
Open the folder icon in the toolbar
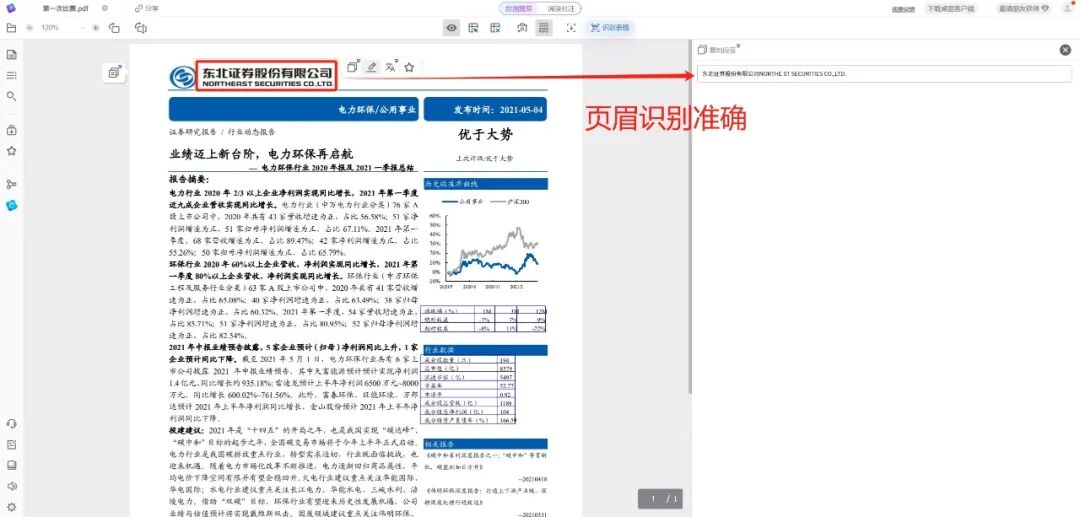pos(11,28)
